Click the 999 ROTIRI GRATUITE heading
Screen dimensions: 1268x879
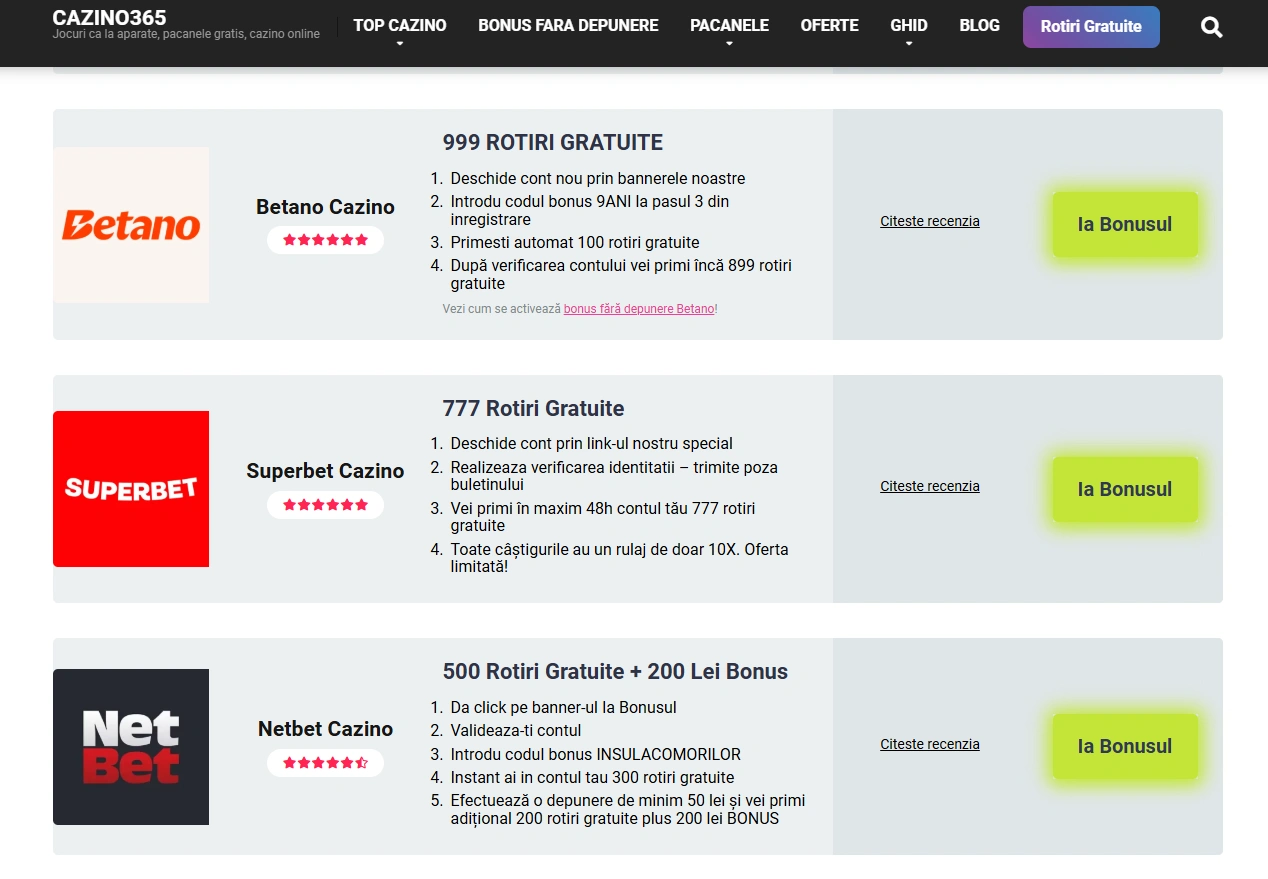(x=553, y=142)
